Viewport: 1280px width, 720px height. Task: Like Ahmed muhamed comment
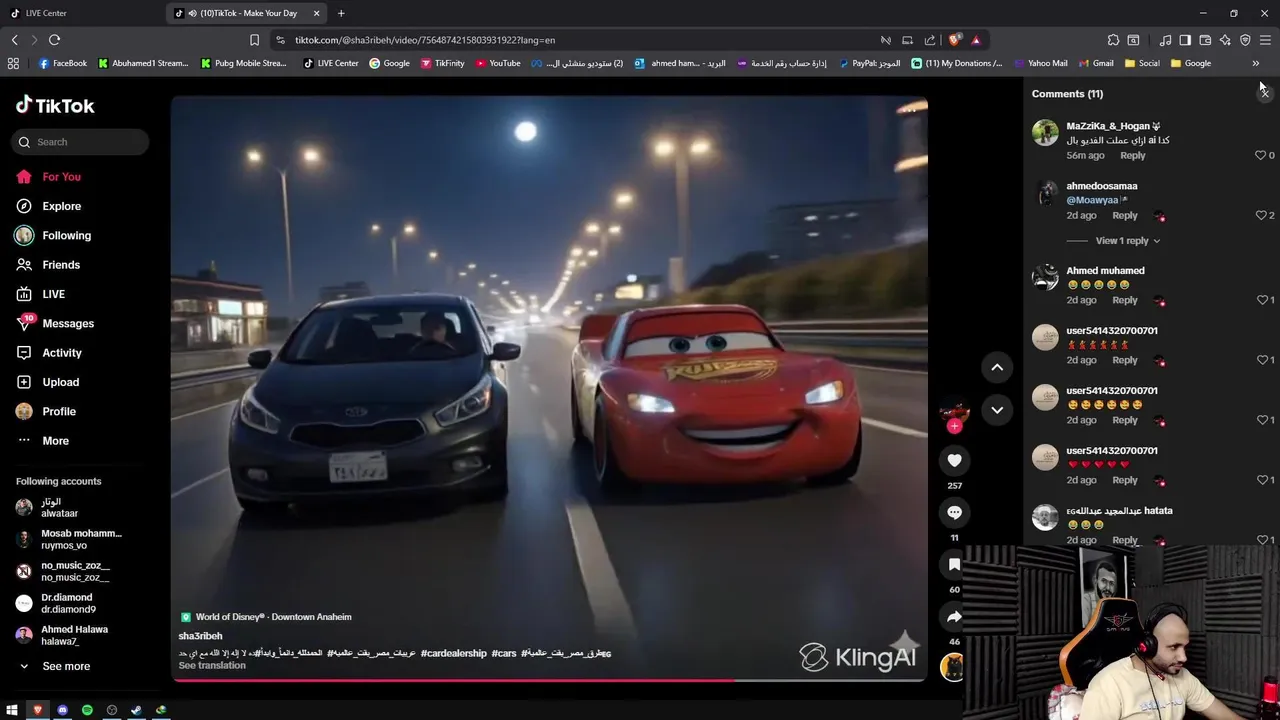pos(1260,300)
